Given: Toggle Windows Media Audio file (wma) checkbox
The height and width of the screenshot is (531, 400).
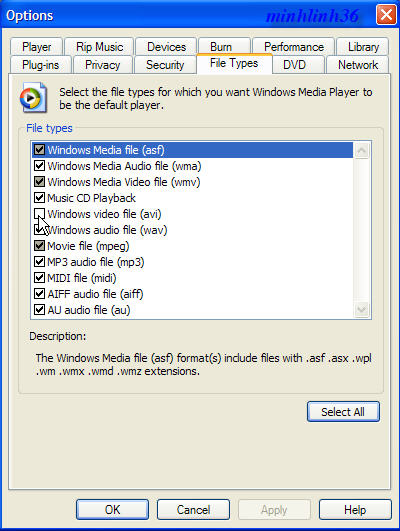Looking at the screenshot, I should (39, 166).
